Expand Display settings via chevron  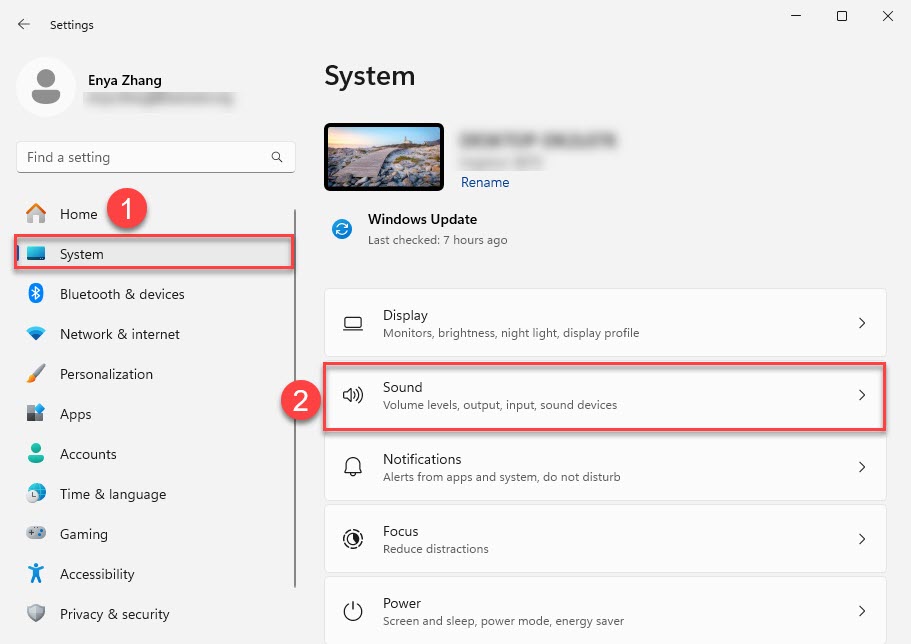862,323
